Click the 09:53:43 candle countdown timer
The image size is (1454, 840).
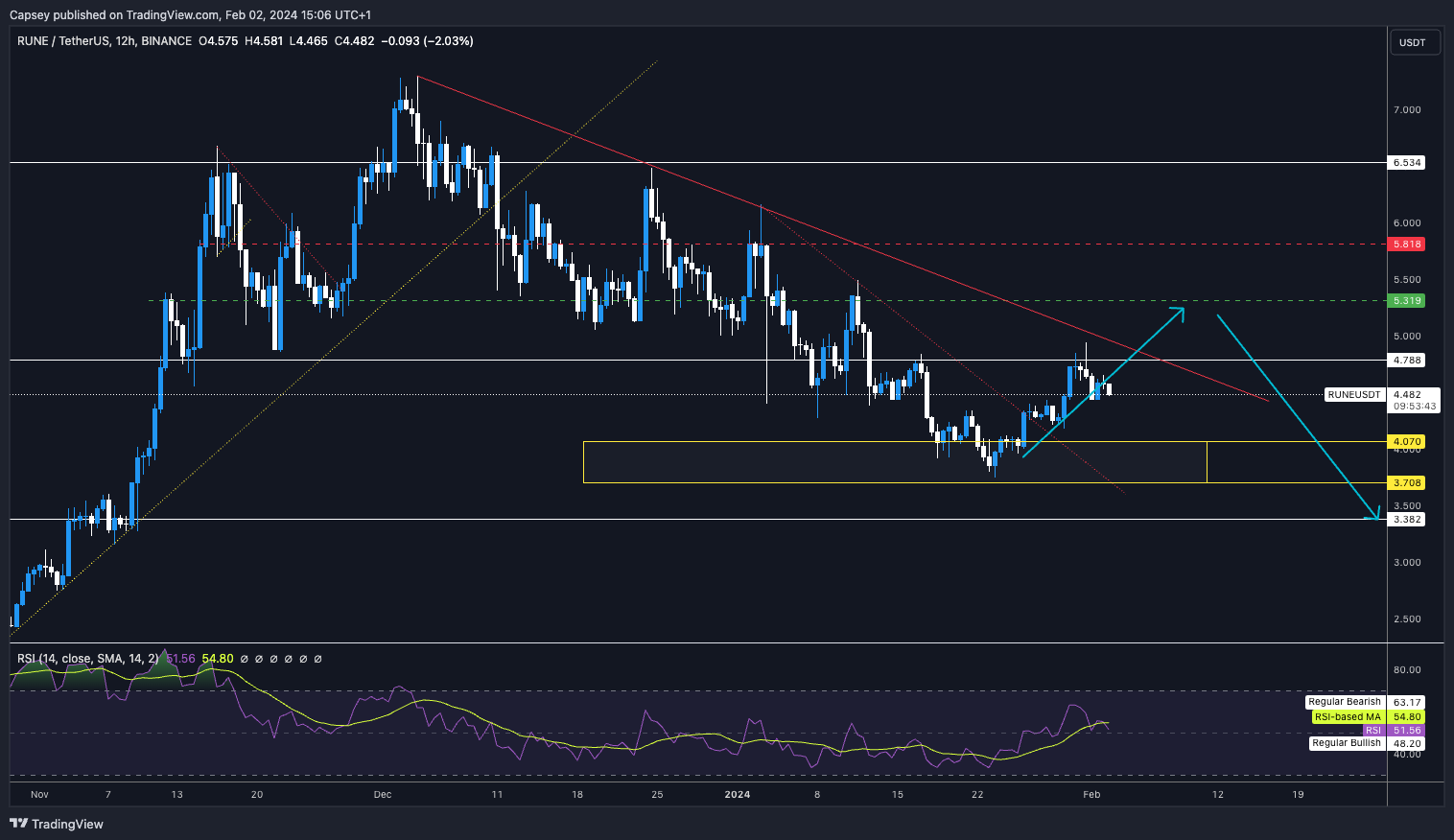click(x=1415, y=406)
